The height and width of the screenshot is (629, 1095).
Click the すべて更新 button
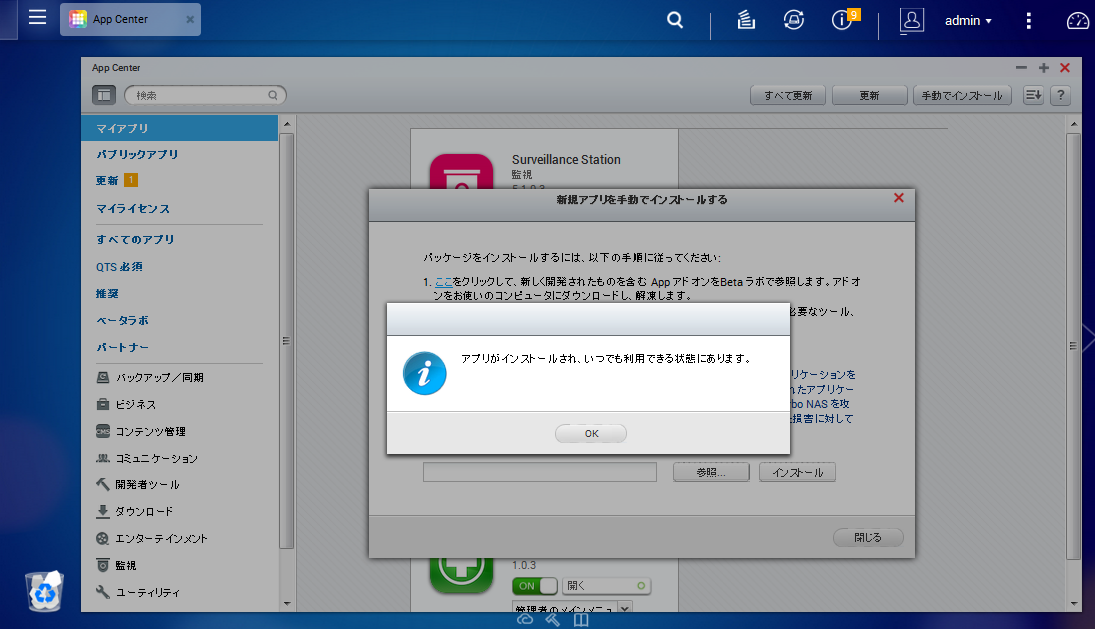788,95
